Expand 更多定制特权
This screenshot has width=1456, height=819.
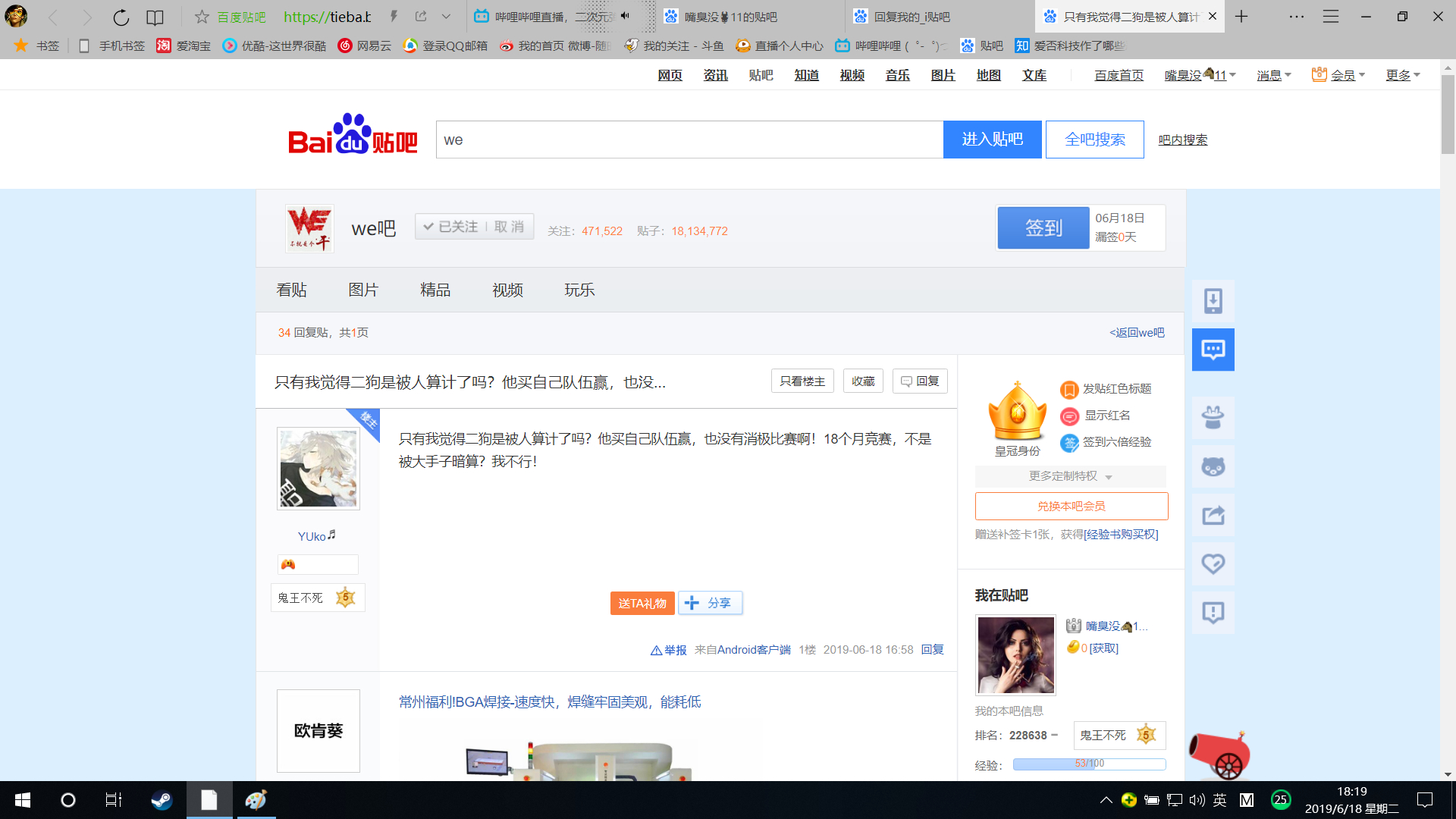(1070, 475)
